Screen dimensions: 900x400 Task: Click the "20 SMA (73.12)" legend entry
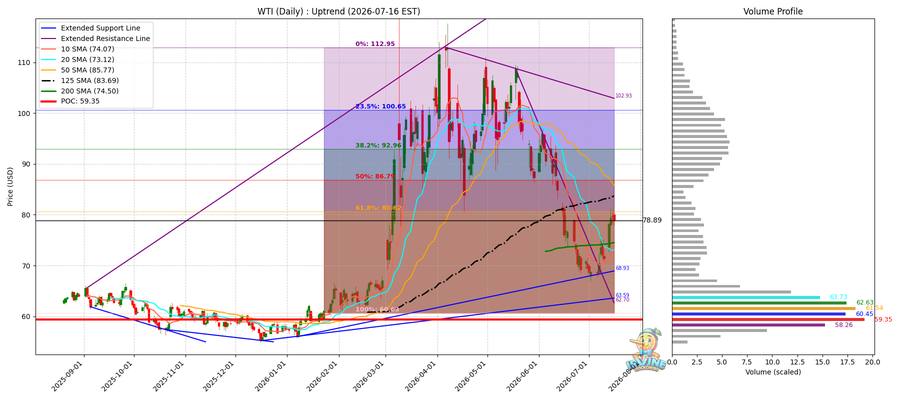[x=86, y=60]
